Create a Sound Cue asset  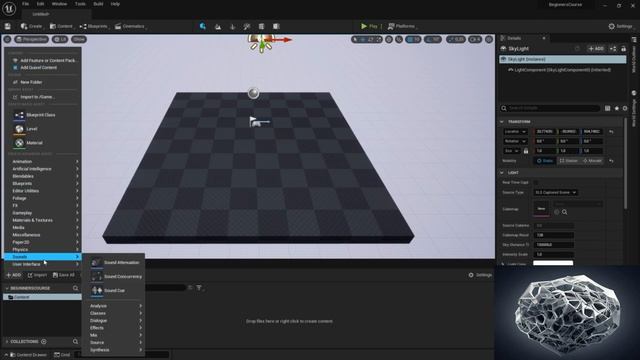pos(114,290)
